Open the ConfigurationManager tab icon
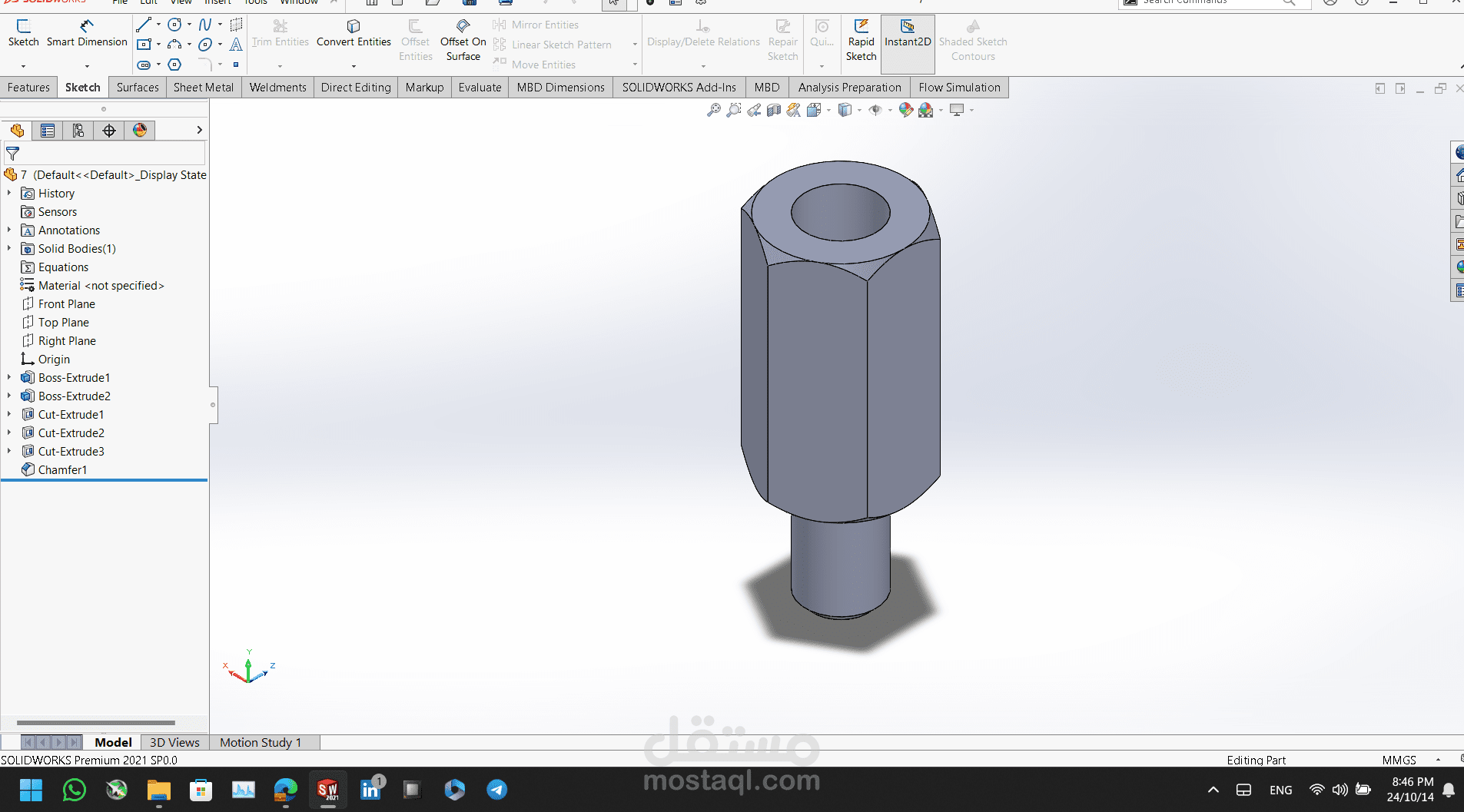The image size is (1464, 812). coord(78,131)
